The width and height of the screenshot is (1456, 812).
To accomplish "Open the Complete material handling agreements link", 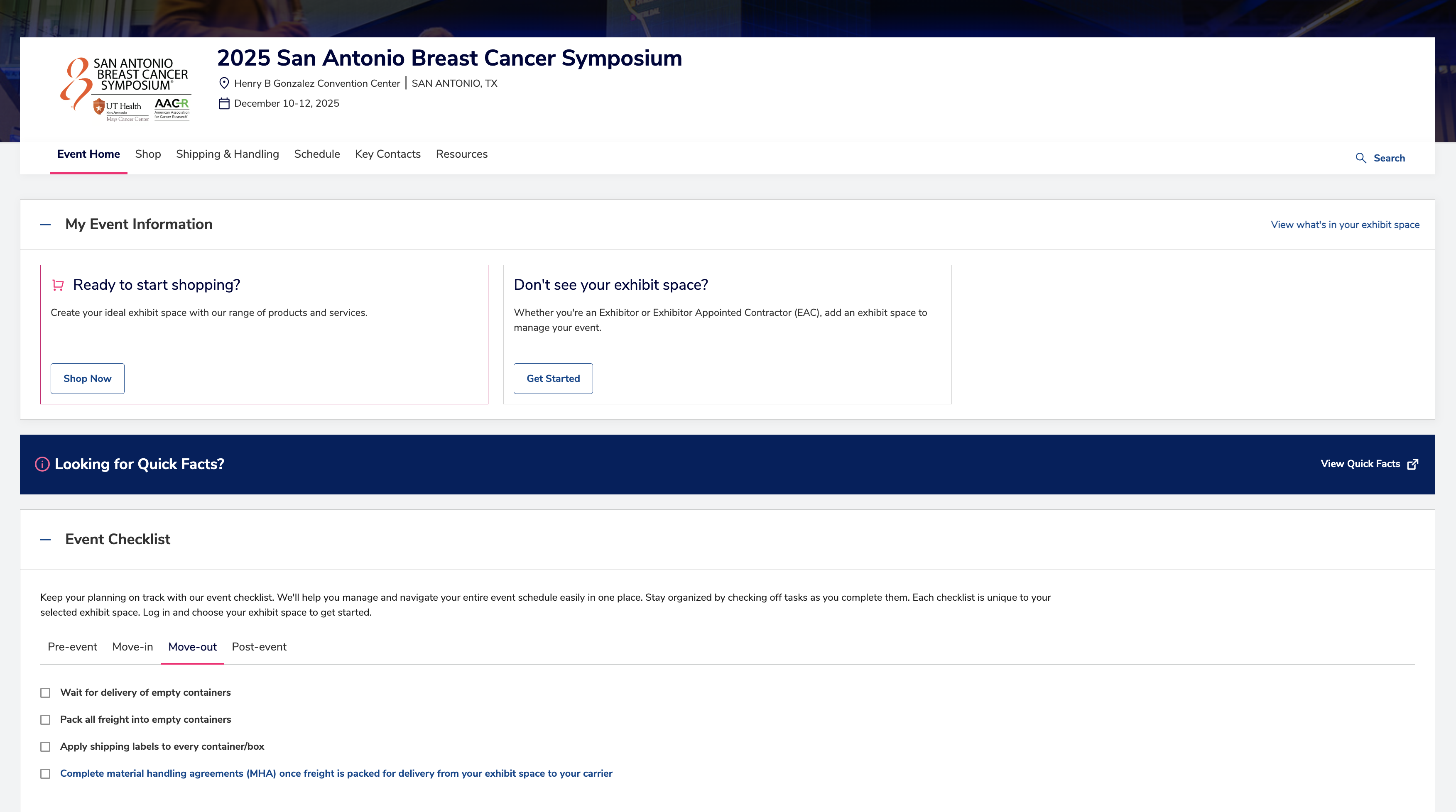I will 336,773.
